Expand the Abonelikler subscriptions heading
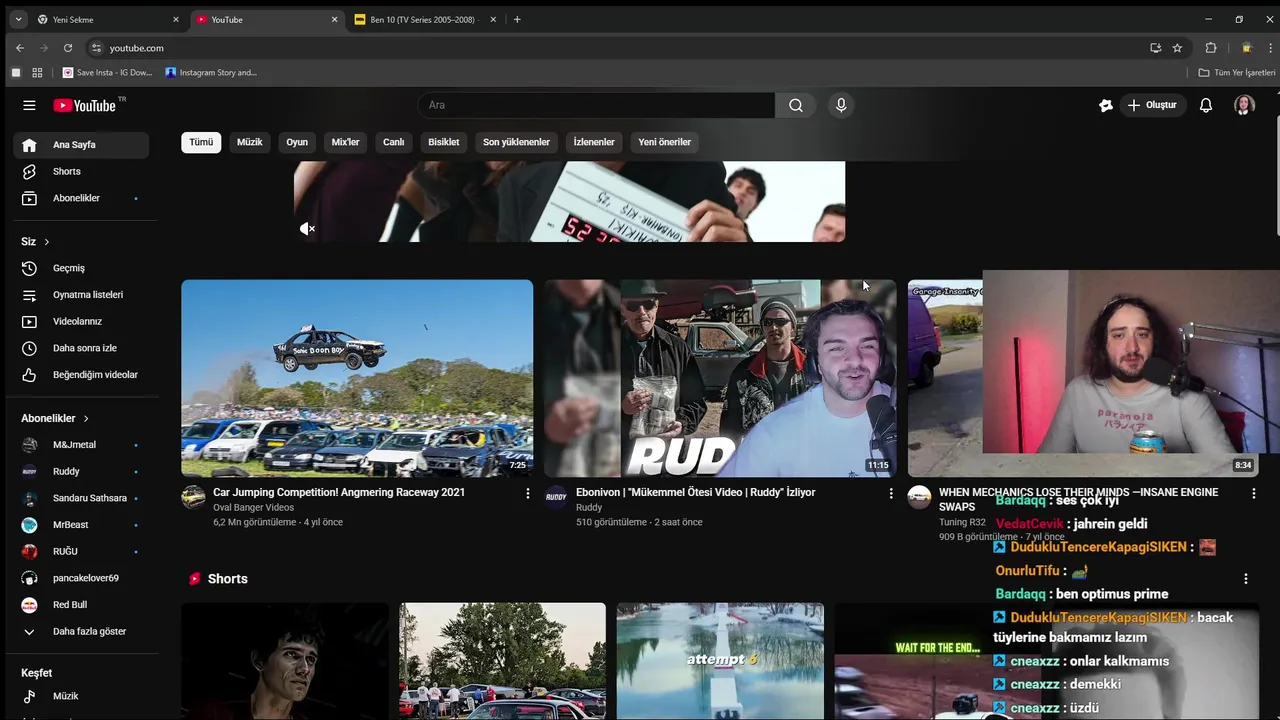Image resolution: width=1280 pixels, height=720 pixels. point(56,418)
